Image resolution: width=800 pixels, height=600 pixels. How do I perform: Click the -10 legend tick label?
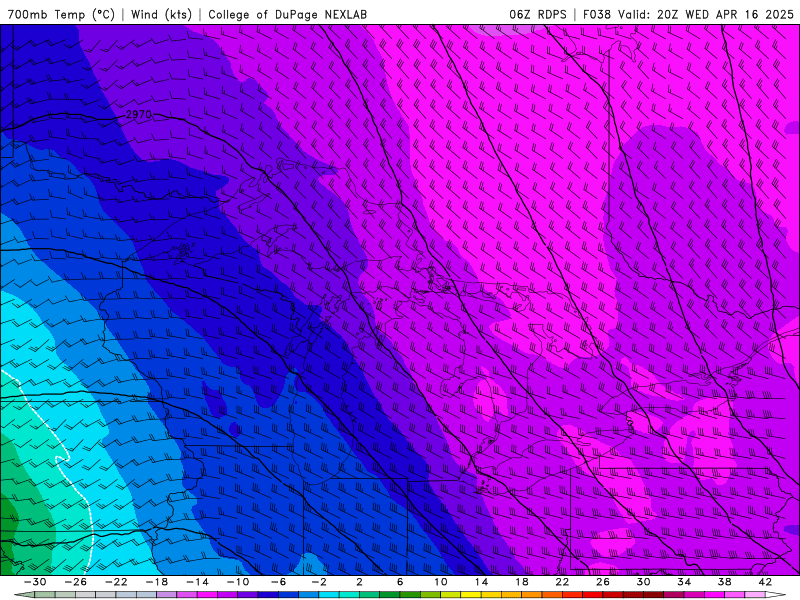click(x=238, y=582)
